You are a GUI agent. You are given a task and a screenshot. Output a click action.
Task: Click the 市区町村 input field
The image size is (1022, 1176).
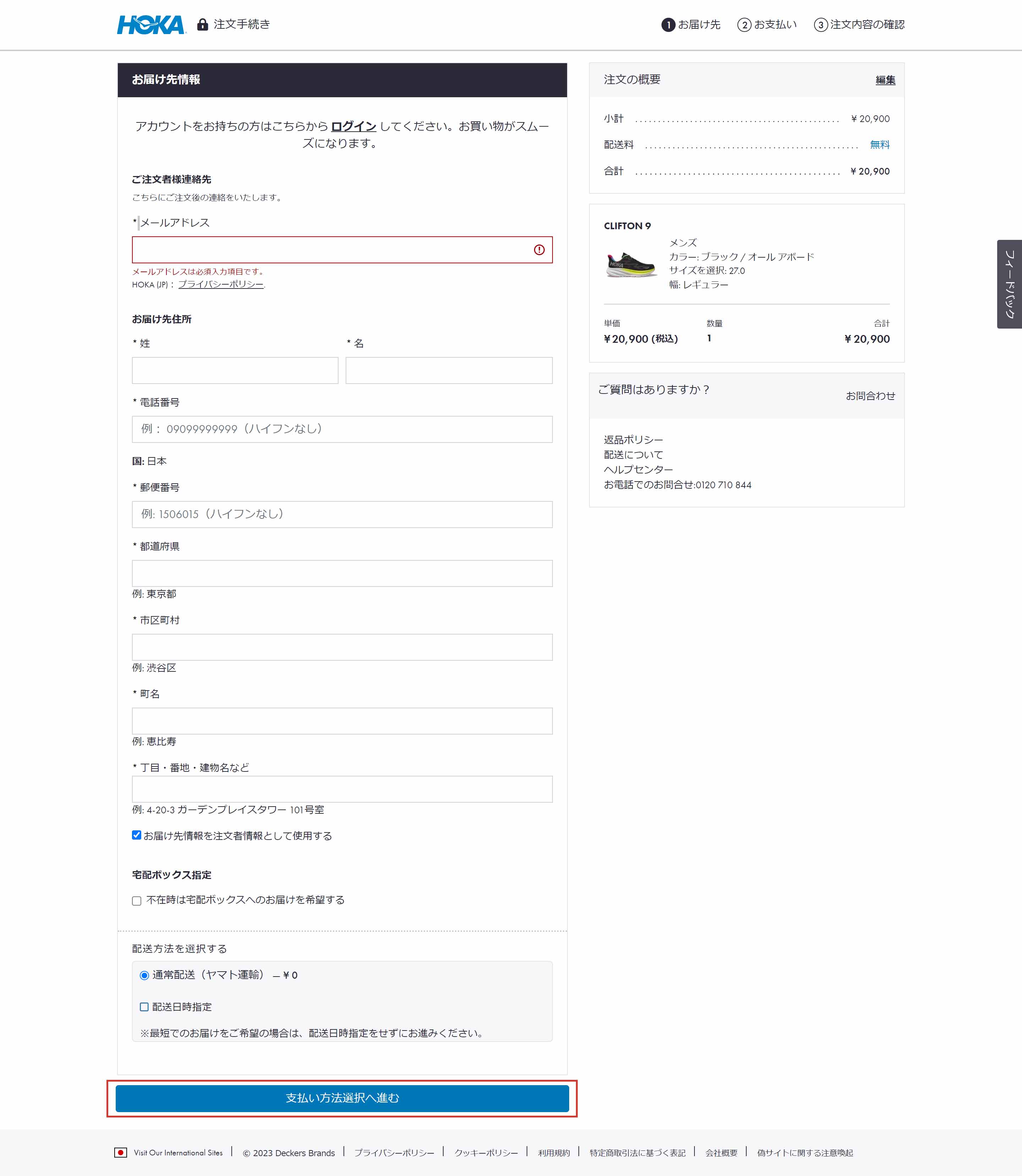point(342,647)
